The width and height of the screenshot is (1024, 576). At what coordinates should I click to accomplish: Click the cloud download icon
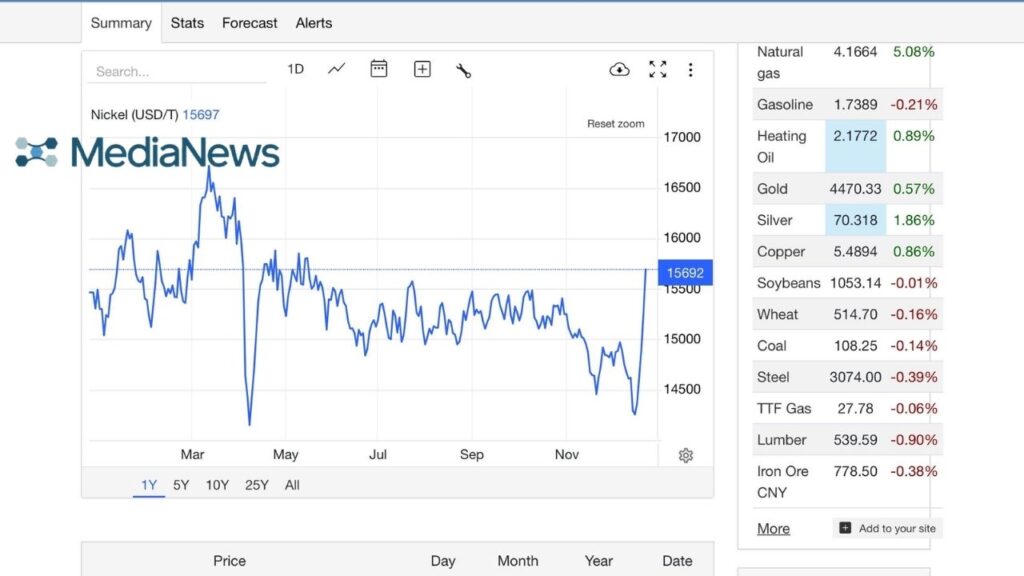[619, 69]
